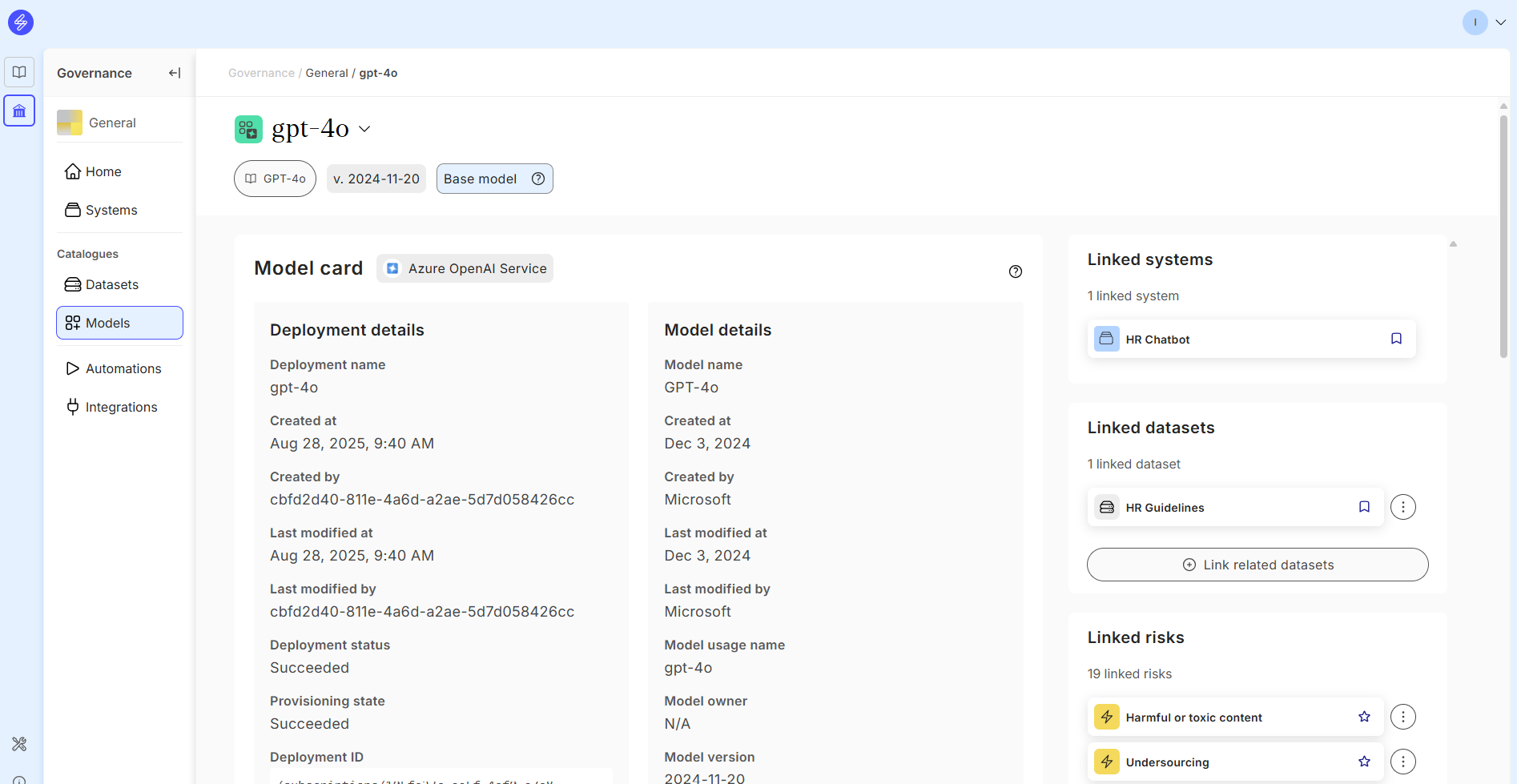Click the GPT-4o catalogue pill tag
1517x784 pixels.
275,179
